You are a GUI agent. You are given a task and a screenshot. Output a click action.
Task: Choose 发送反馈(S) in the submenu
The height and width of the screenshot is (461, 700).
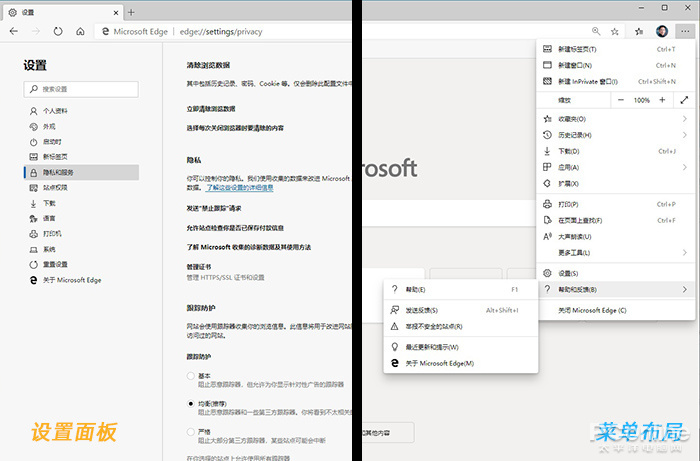click(x=461, y=310)
